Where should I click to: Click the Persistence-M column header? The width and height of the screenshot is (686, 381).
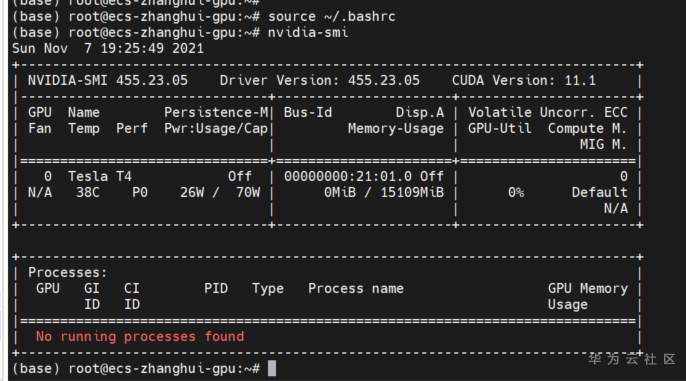point(216,112)
